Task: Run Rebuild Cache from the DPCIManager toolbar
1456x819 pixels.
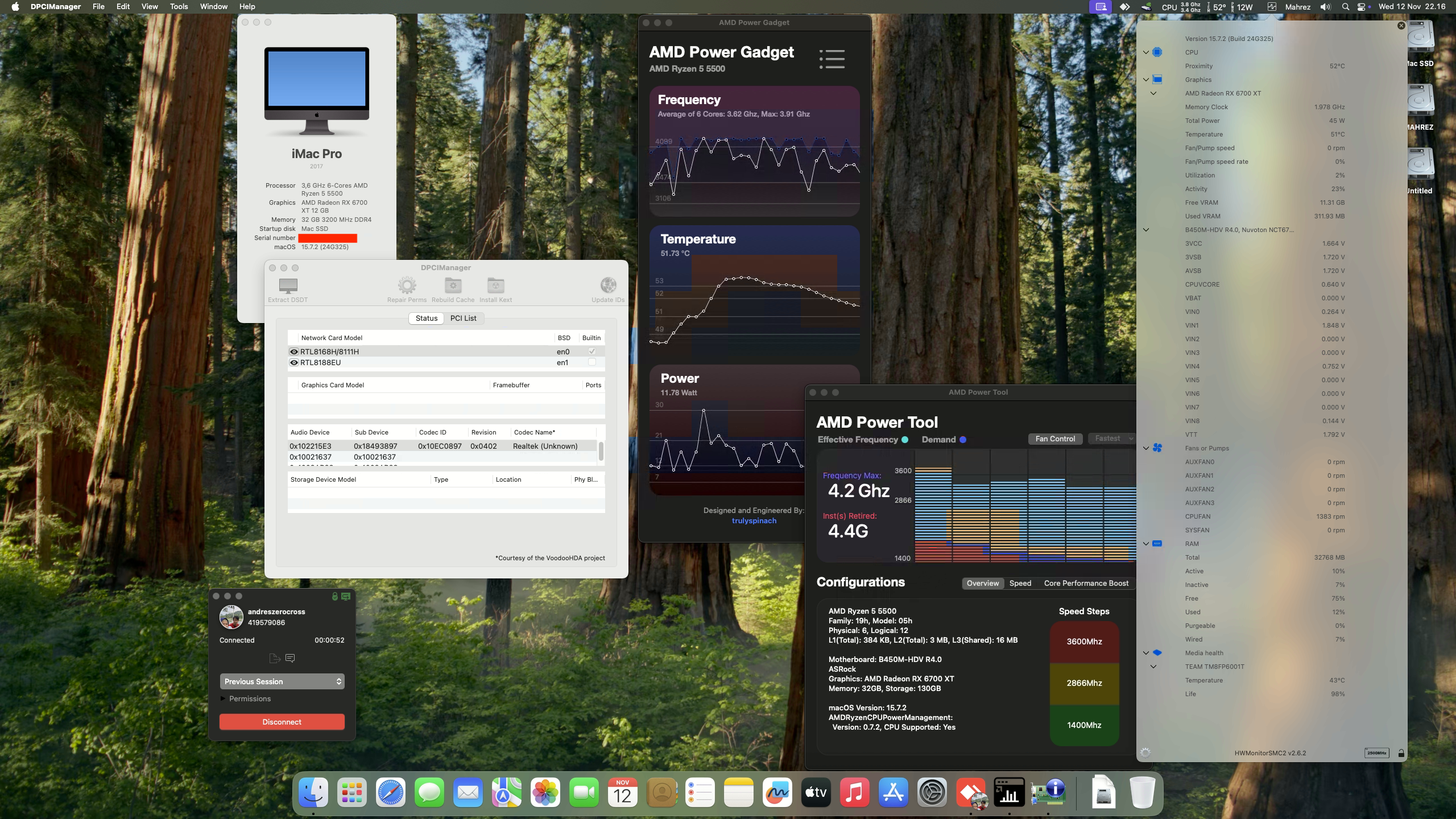Action: pyautogui.click(x=452, y=286)
